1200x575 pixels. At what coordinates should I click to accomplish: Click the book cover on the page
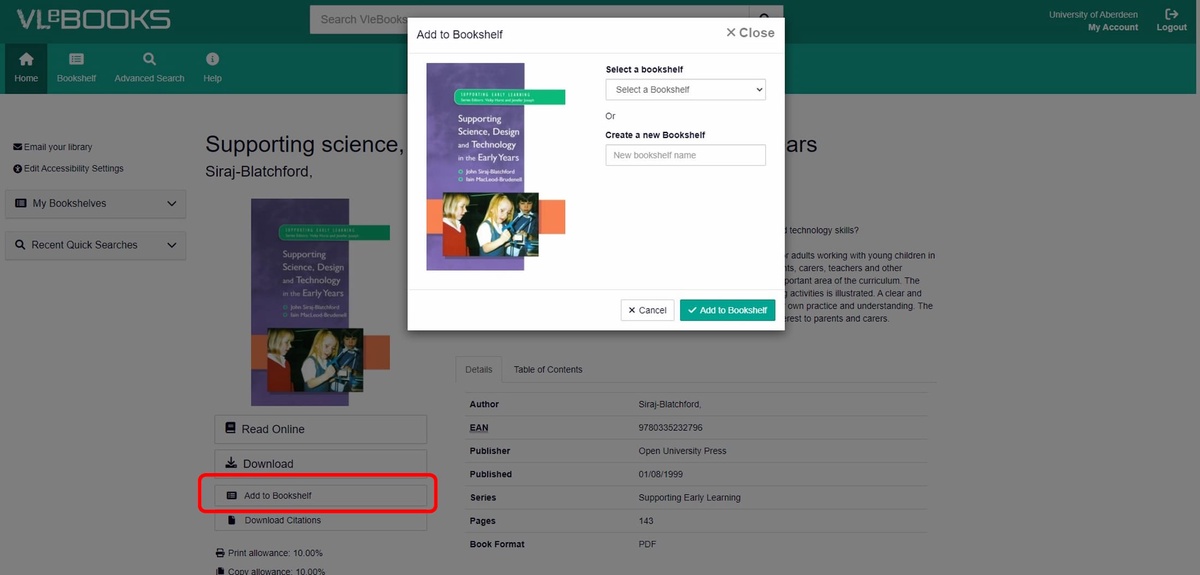320,302
